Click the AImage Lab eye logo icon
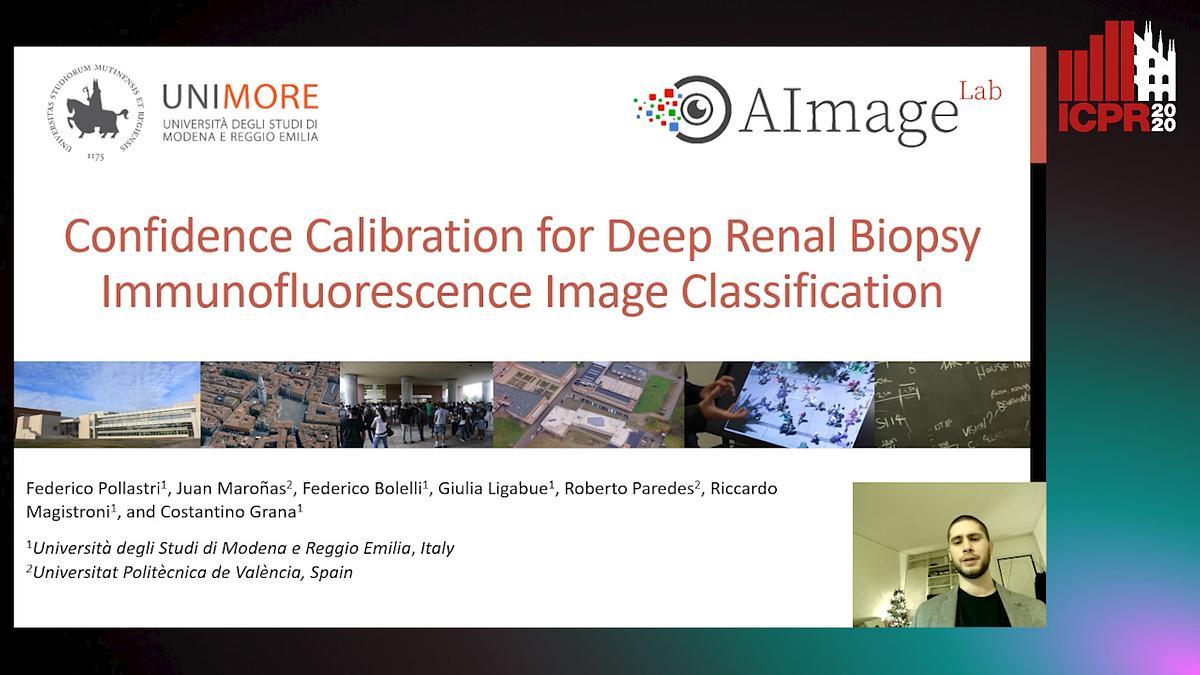The width and height of the screenshot is (1200, 675). (x=685, y=108)
